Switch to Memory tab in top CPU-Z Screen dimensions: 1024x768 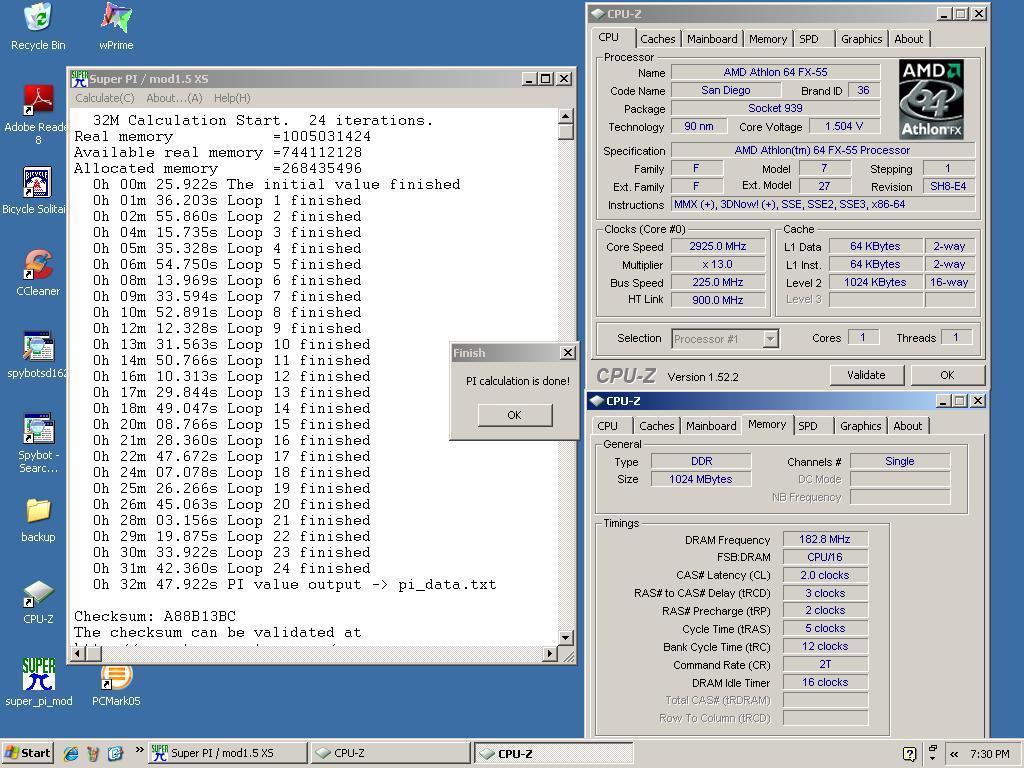click(x=768, y=39)
